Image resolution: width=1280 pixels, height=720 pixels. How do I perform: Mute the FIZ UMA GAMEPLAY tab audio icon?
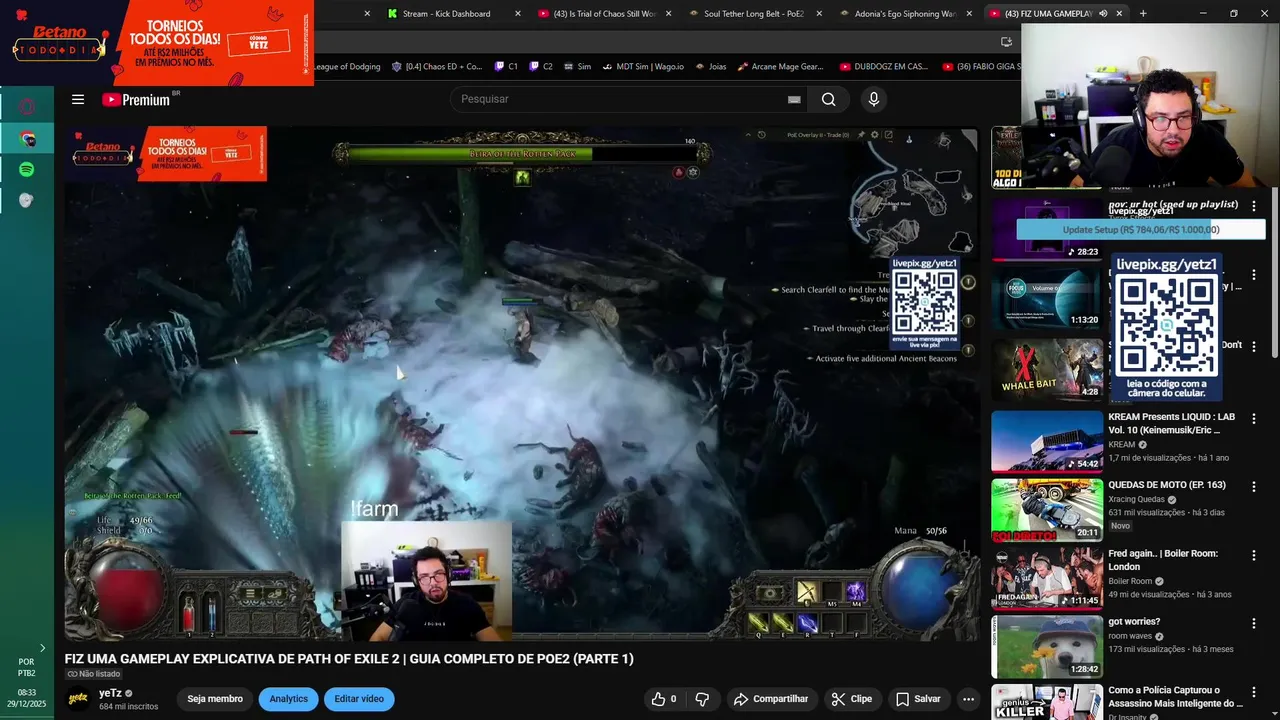(1103, 13)
